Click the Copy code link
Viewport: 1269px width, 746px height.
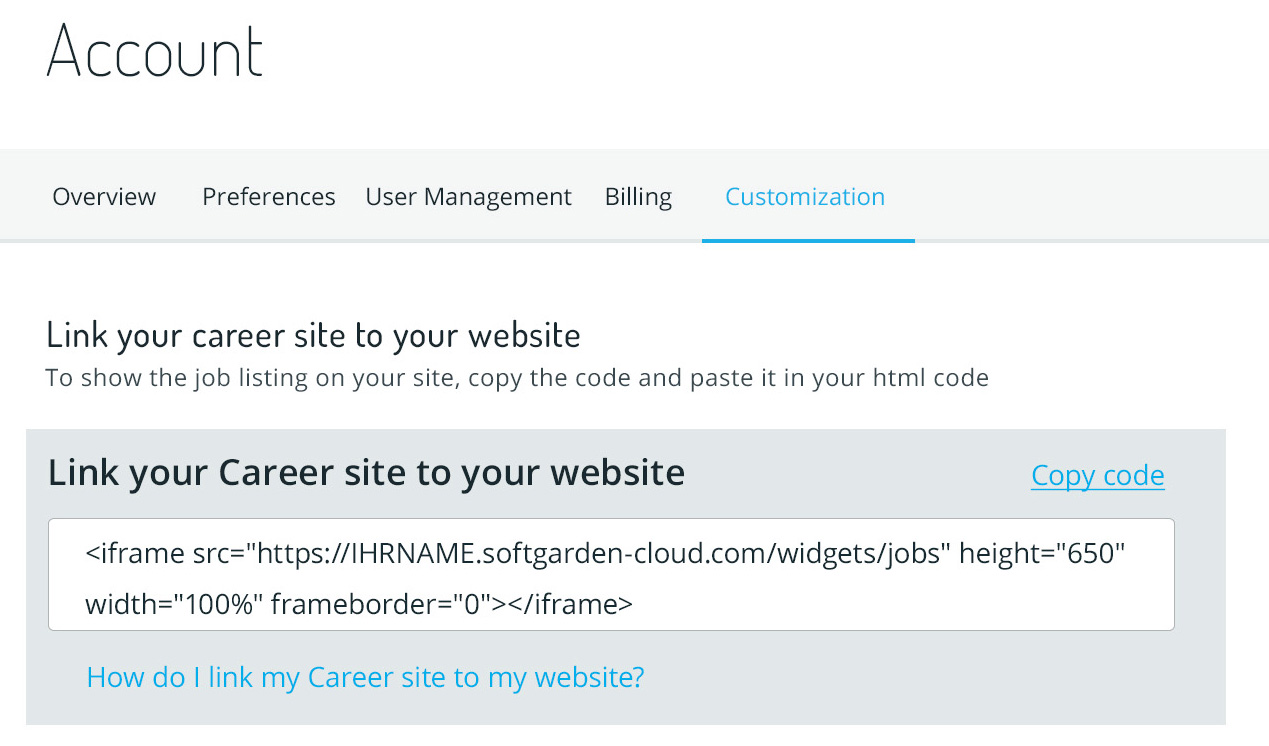pyautogui.click(x=1098, y=475)
